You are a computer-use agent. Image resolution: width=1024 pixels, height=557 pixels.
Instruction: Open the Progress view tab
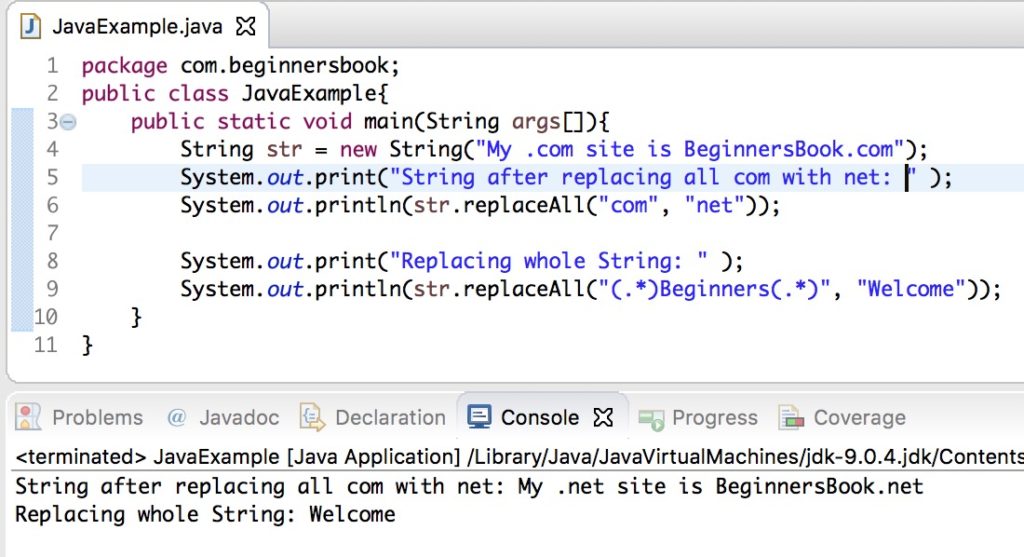click(698, 417)
